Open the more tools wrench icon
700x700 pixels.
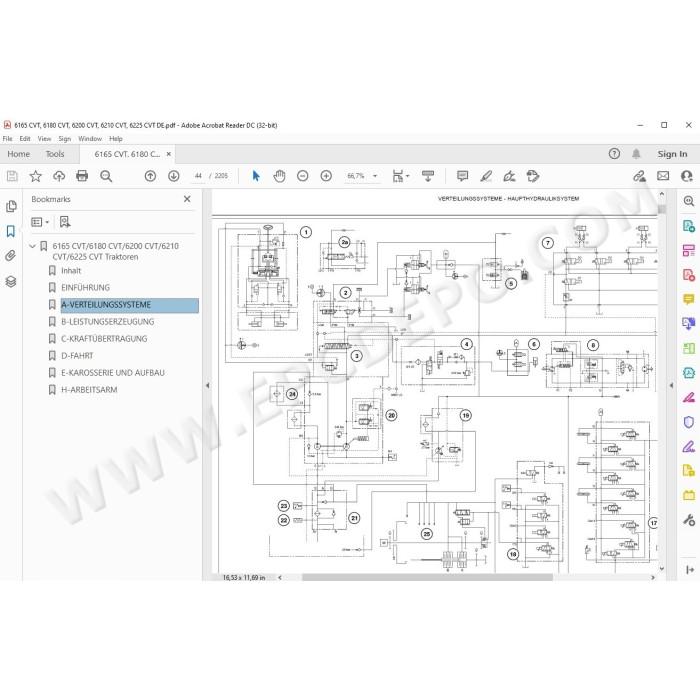tap(688, 520)
